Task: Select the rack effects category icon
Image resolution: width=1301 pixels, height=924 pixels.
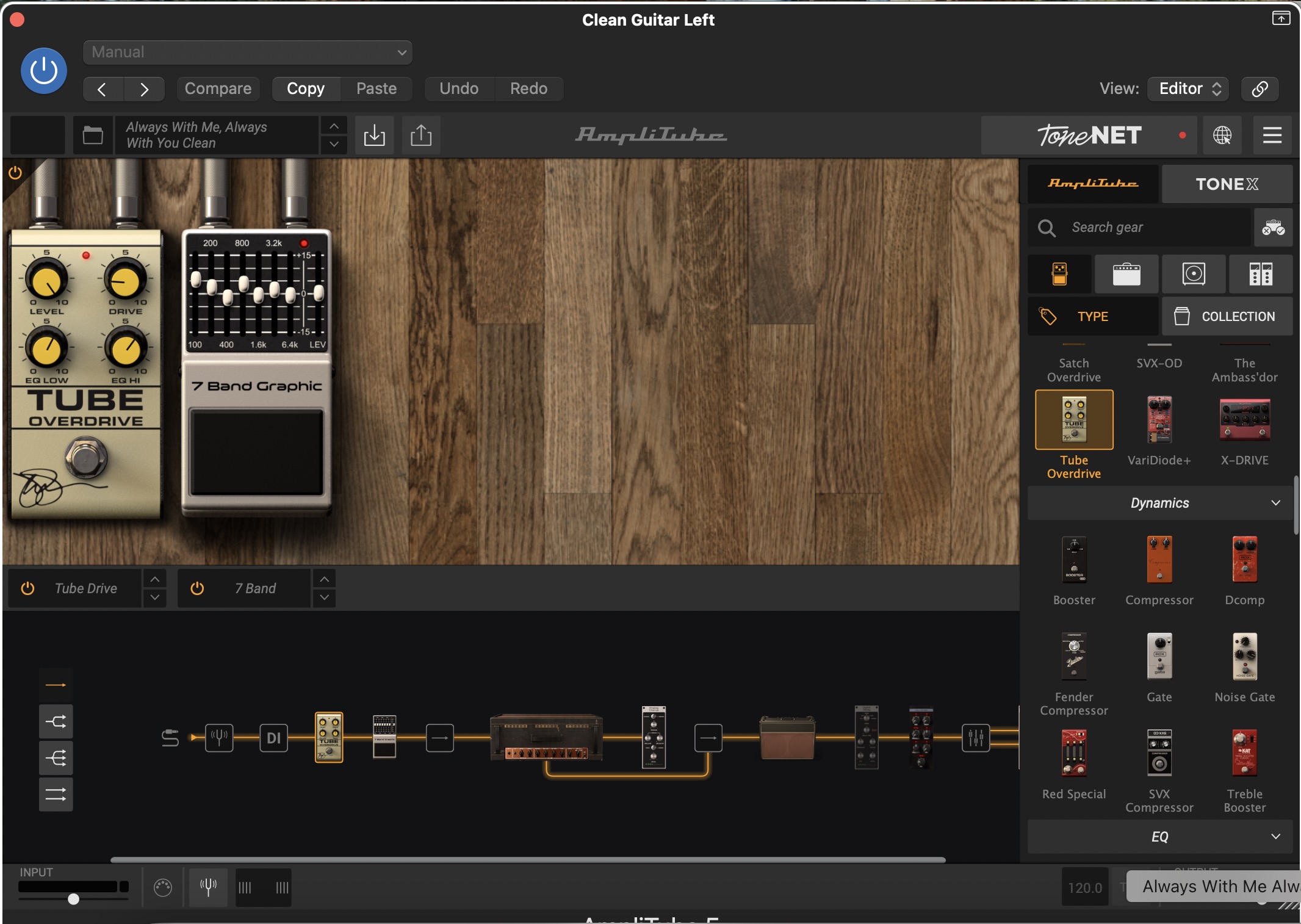Action: click(x=1261, y=274)
